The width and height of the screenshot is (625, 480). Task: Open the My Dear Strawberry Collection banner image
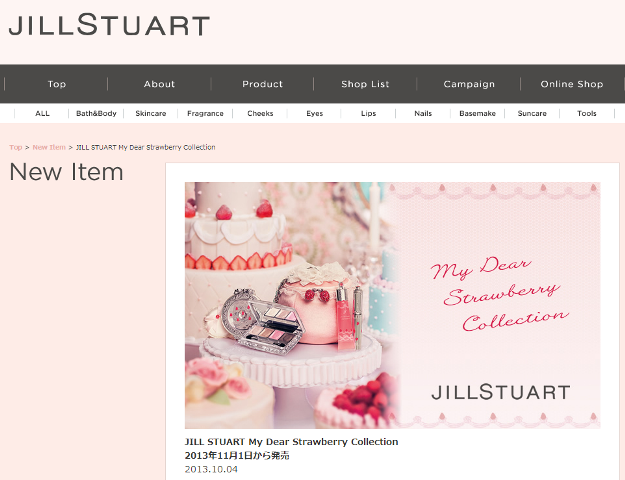click(393, 305)
